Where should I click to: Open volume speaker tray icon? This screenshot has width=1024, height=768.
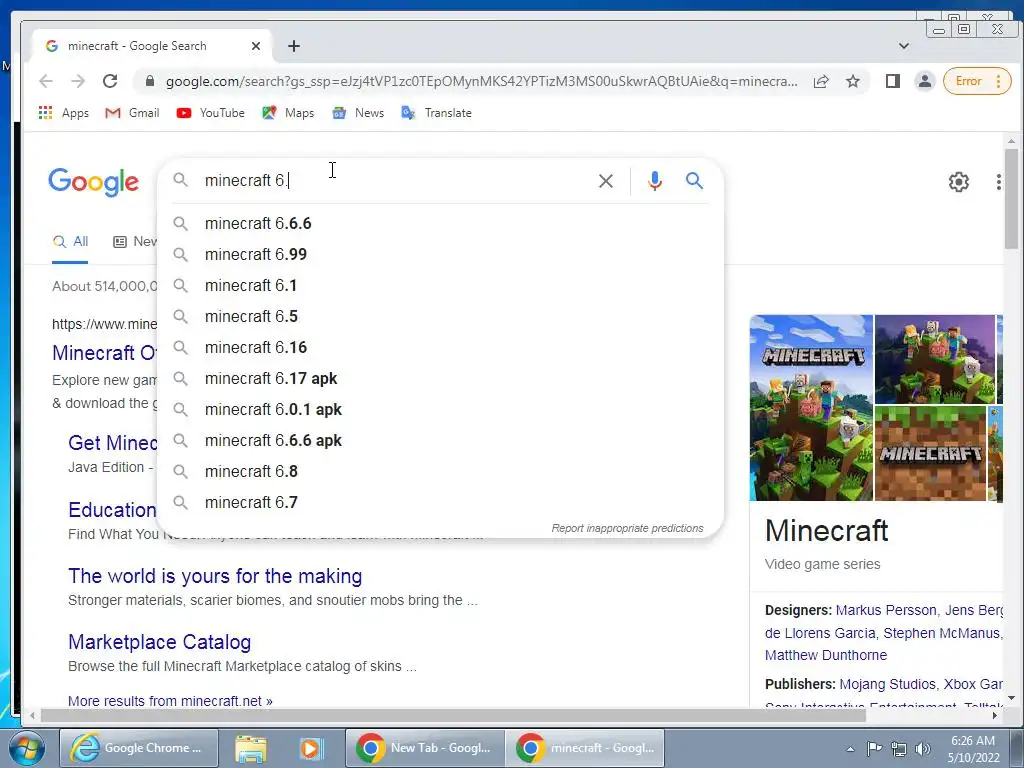(x=923, y=749)
